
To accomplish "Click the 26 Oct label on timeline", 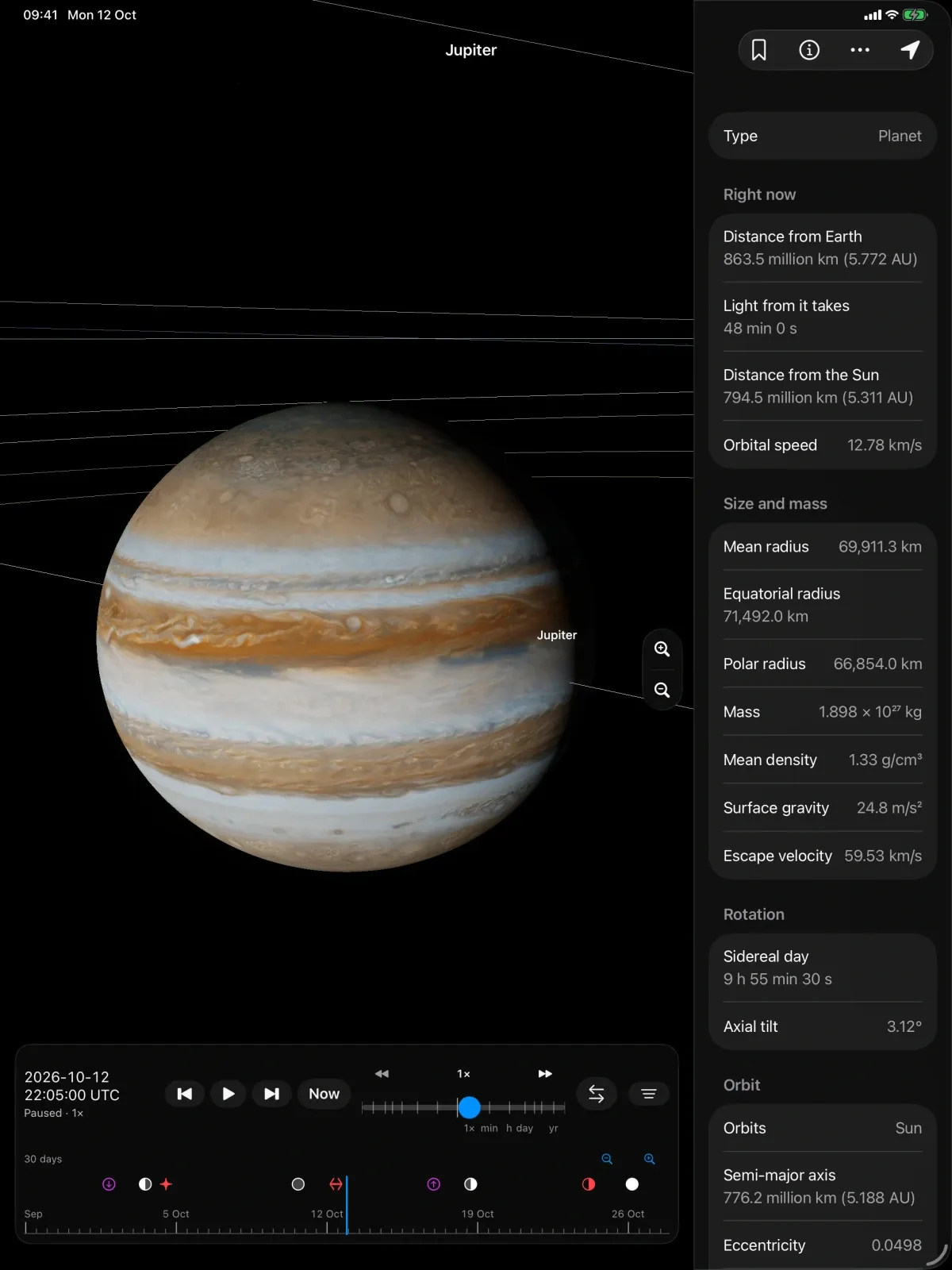I will tap(628, 1214).
